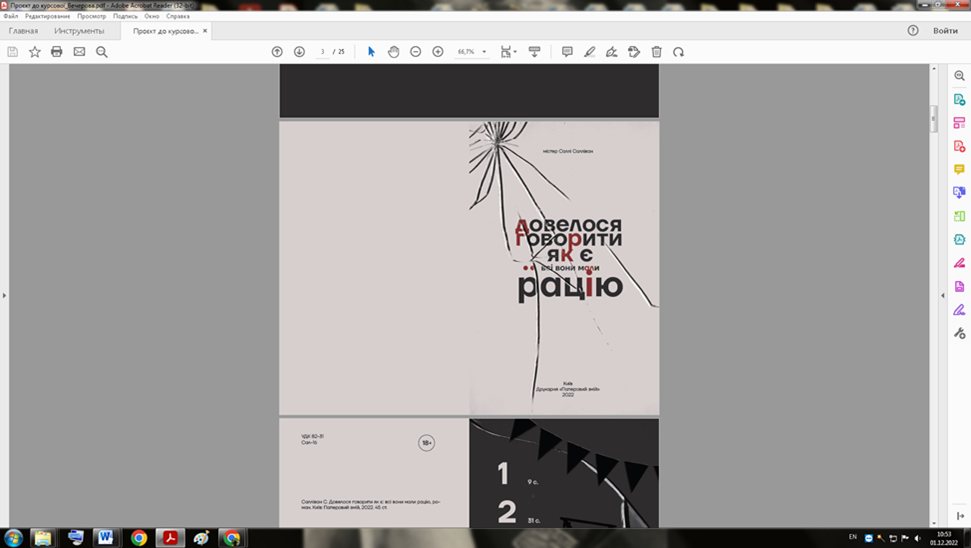Add document to starred with star icon
The height and width of the screenshot is (548, 971).
[x=35, y=52]
